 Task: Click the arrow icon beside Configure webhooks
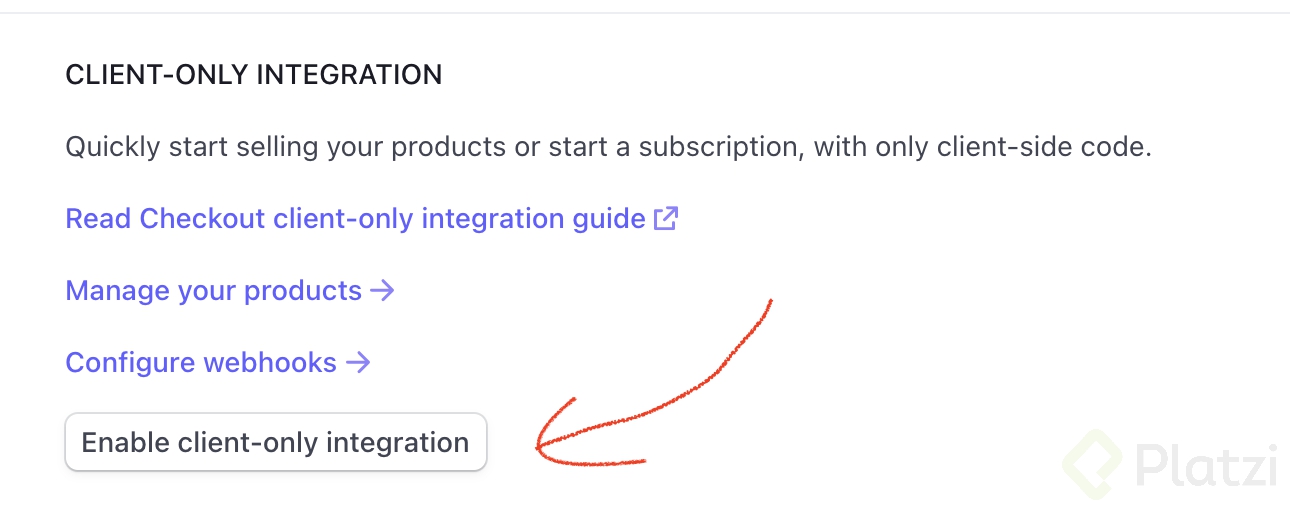pyautogui.click(x=358, y=362)
